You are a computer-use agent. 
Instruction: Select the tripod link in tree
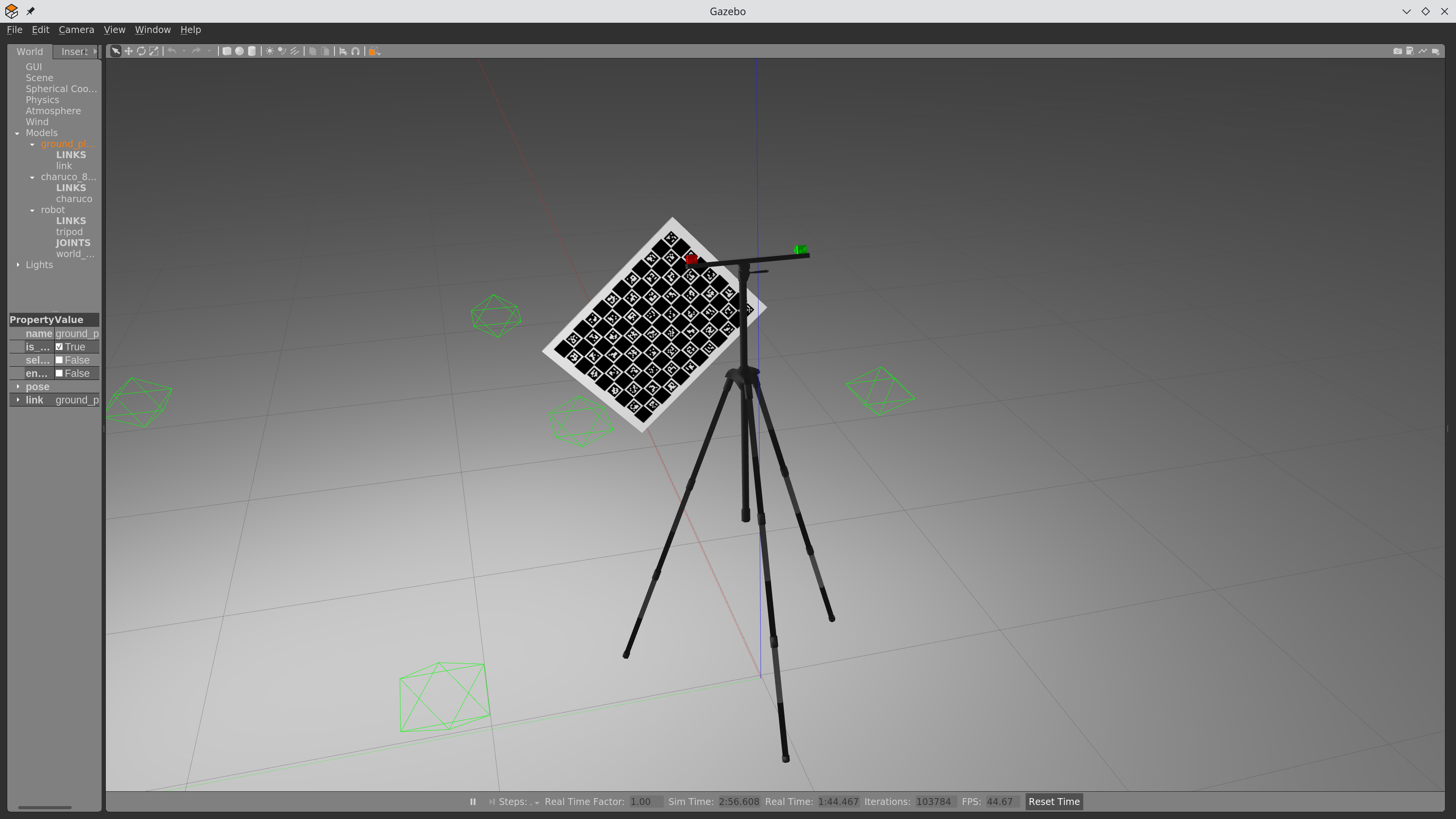(x=69, y=232)
